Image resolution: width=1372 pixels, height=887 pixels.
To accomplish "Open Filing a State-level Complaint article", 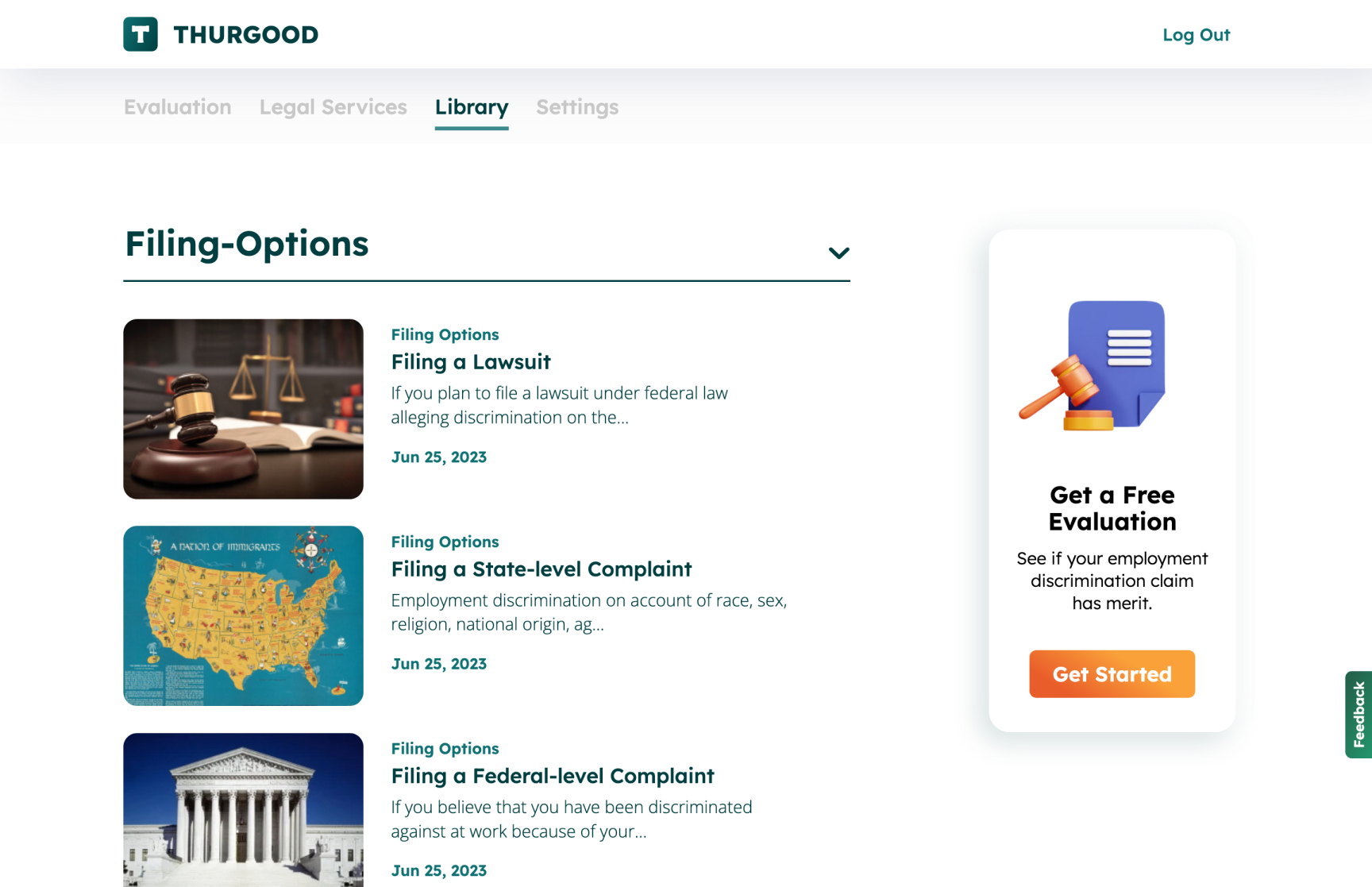I will pyautogui.click(x=541, y=569).
